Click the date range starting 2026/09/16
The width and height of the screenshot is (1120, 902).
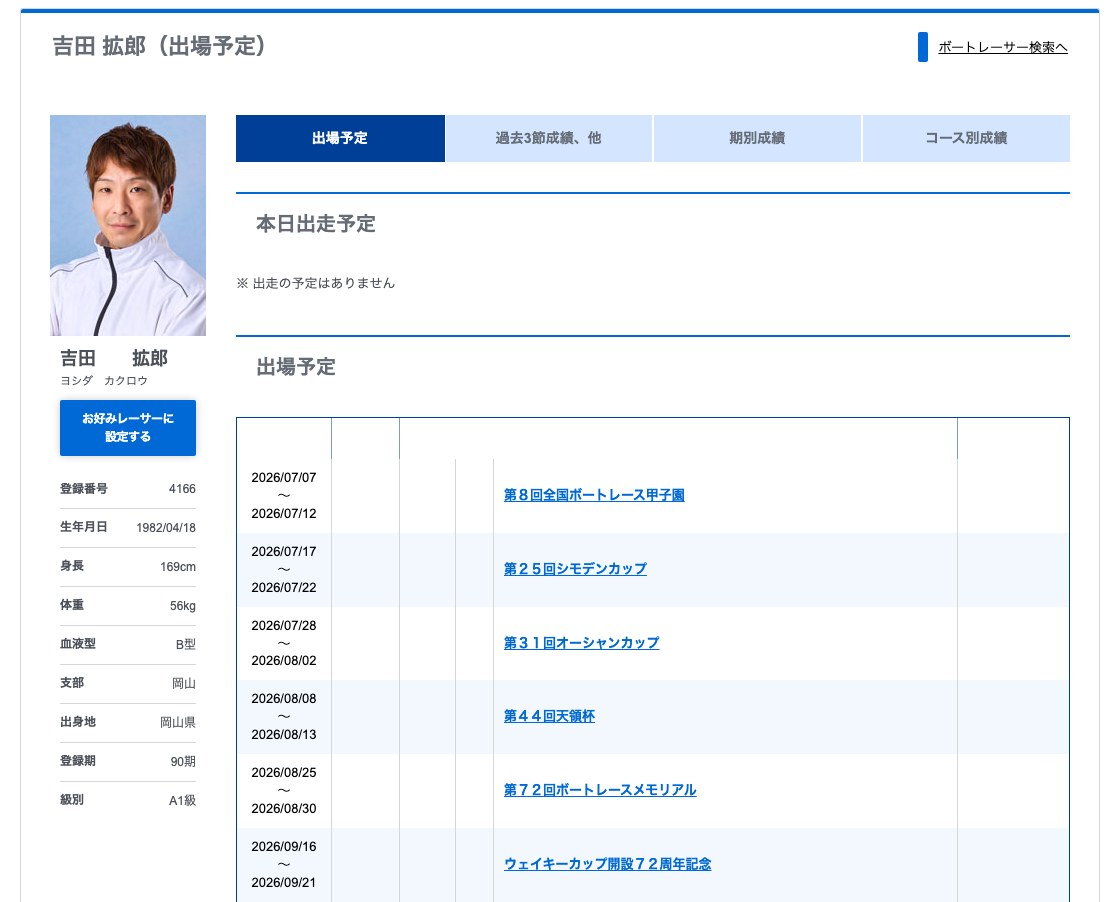click(x=284, y=864)
